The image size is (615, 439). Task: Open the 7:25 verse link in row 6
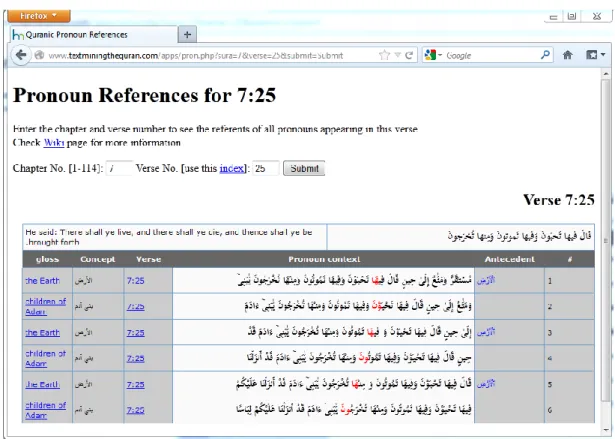pos(135,410)
